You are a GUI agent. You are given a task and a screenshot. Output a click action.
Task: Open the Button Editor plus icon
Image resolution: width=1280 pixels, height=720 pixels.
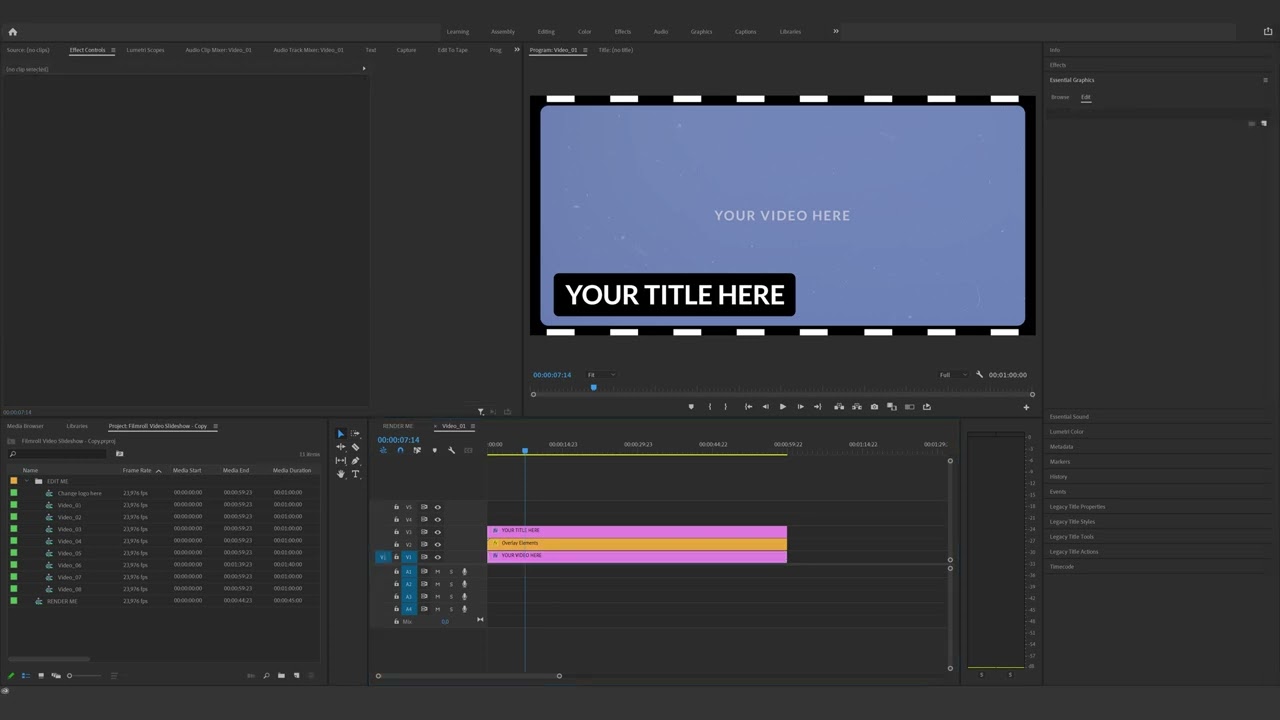[x=1025, y=407]
